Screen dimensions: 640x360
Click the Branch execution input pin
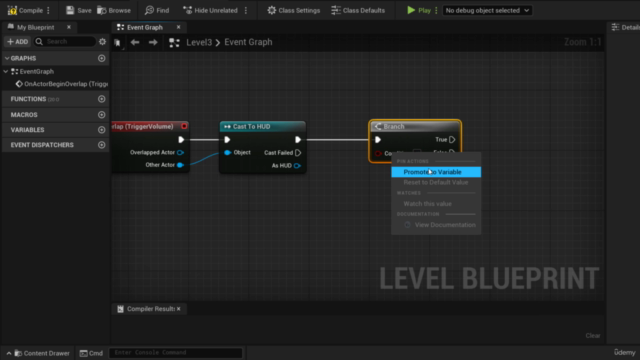[378, 140]
